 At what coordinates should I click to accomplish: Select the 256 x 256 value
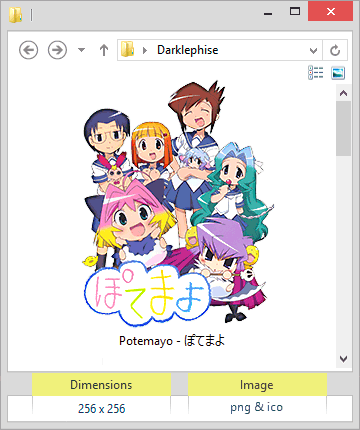(101, 409)
